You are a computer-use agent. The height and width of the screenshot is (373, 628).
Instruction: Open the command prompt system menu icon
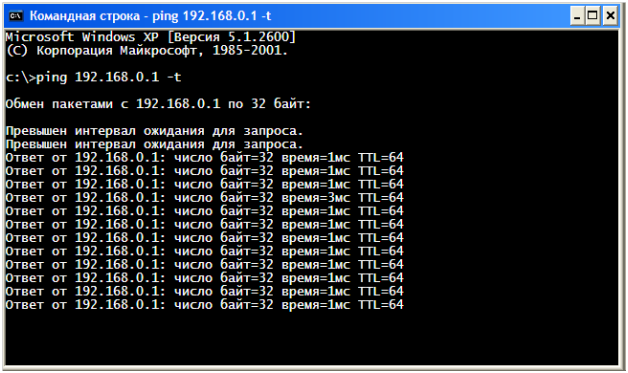pyautogui.click(x=16, y=16)
